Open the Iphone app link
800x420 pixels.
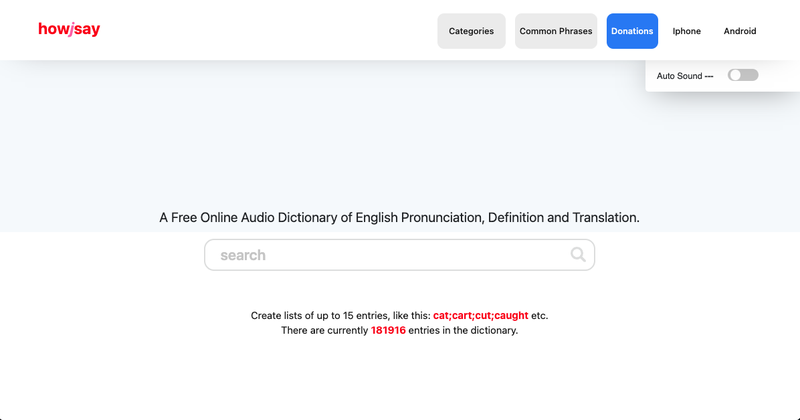coord(687,31)
